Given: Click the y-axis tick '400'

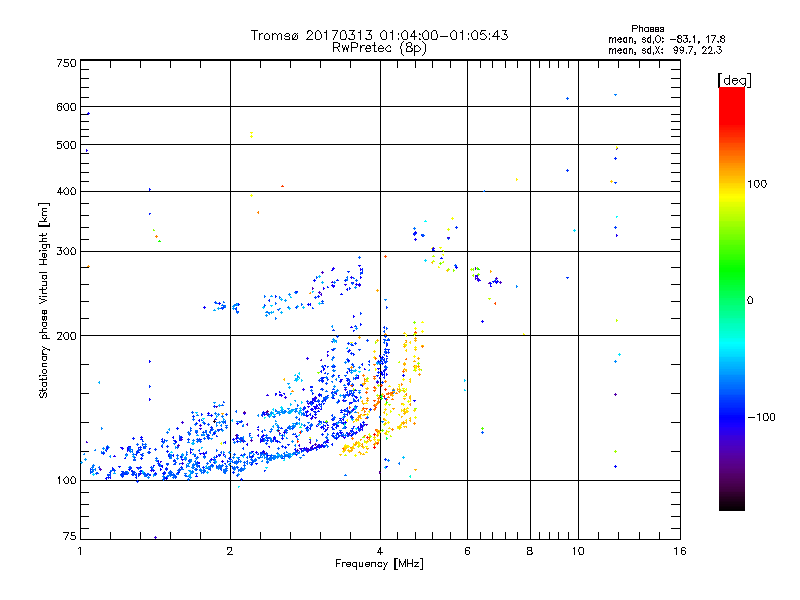Looking at the screenshot, I should 66,191.
